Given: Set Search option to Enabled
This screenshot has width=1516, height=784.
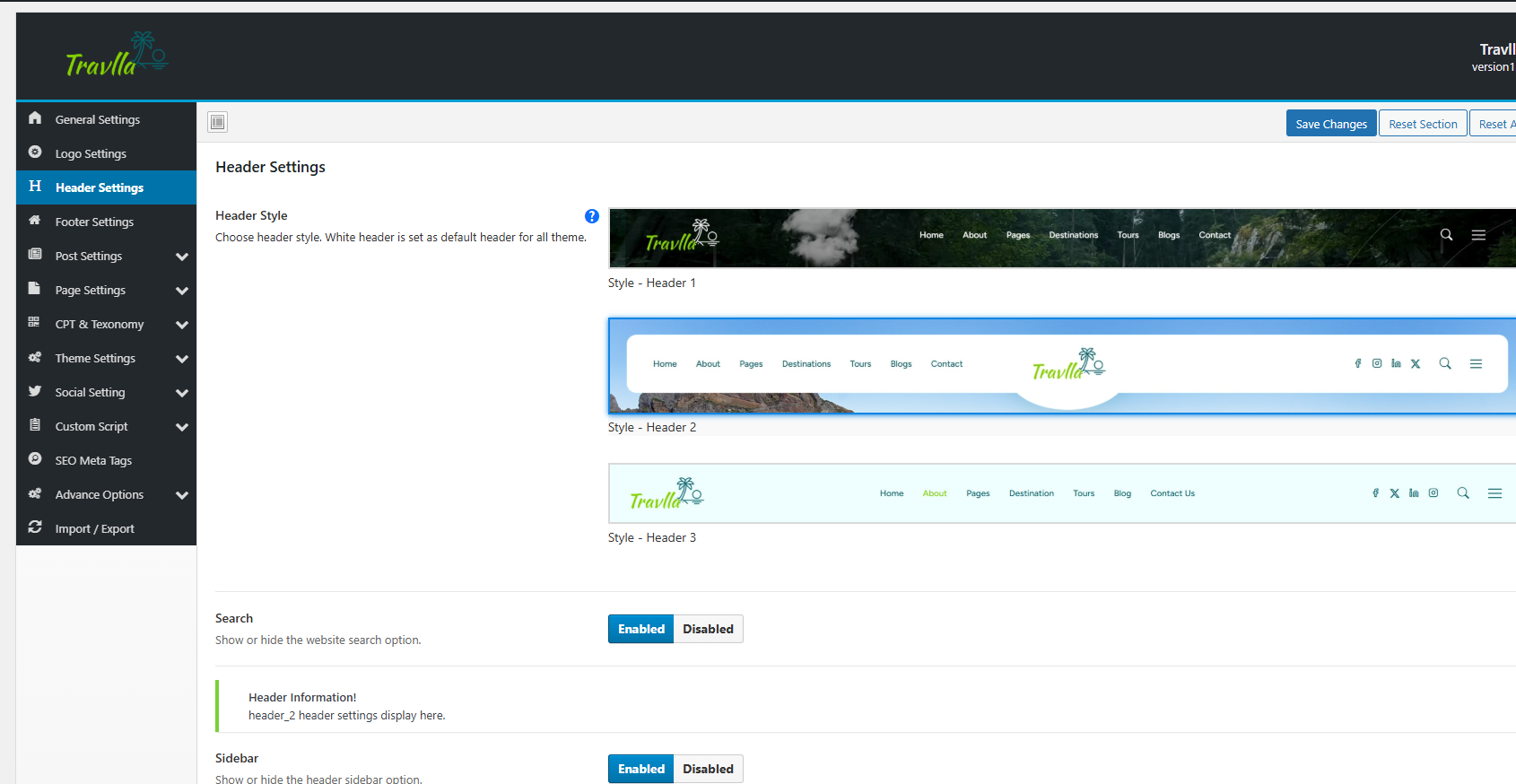Looking at the screenshot, I should pyautogui.click(x=640, y=629).
